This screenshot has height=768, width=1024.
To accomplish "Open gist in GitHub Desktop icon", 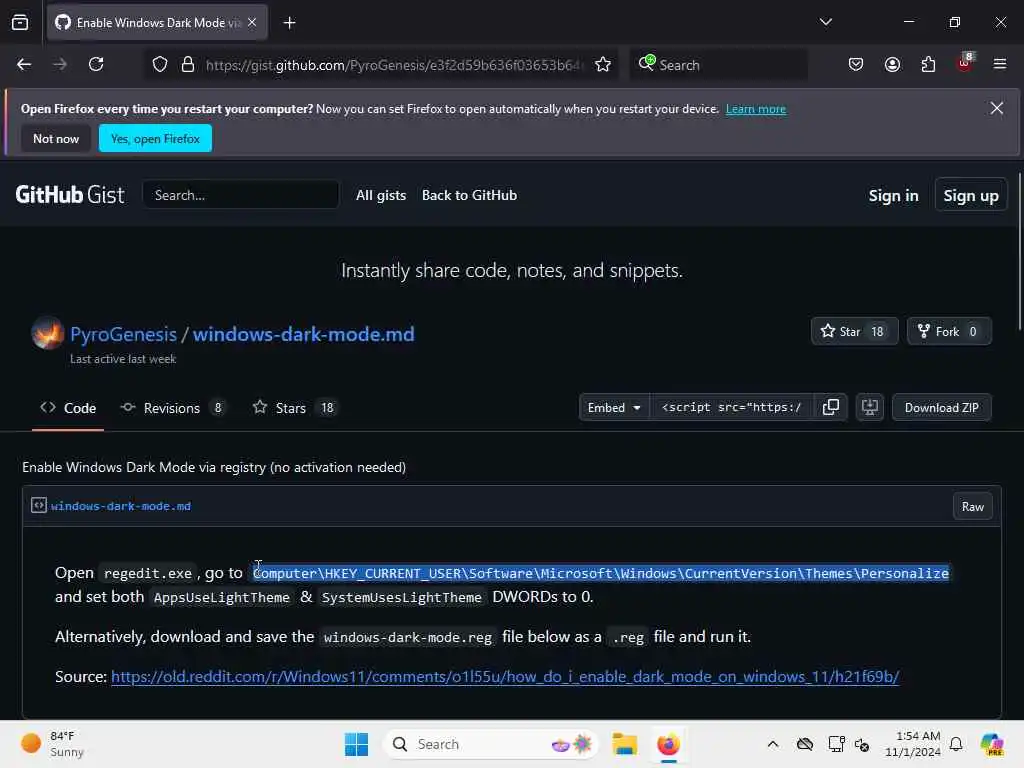I will (870, 408).
